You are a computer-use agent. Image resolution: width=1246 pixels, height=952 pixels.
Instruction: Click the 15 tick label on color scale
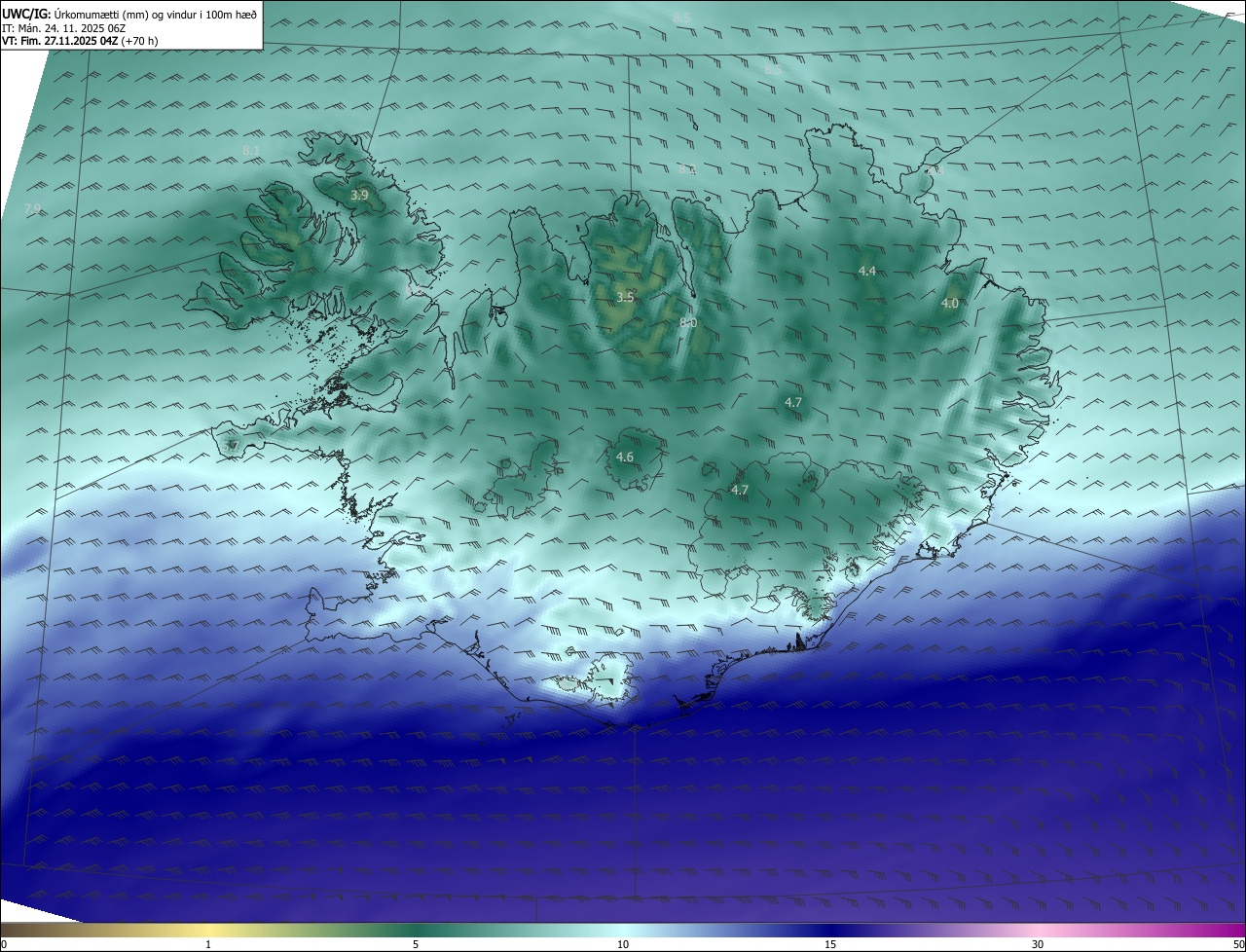pos(830,944)
